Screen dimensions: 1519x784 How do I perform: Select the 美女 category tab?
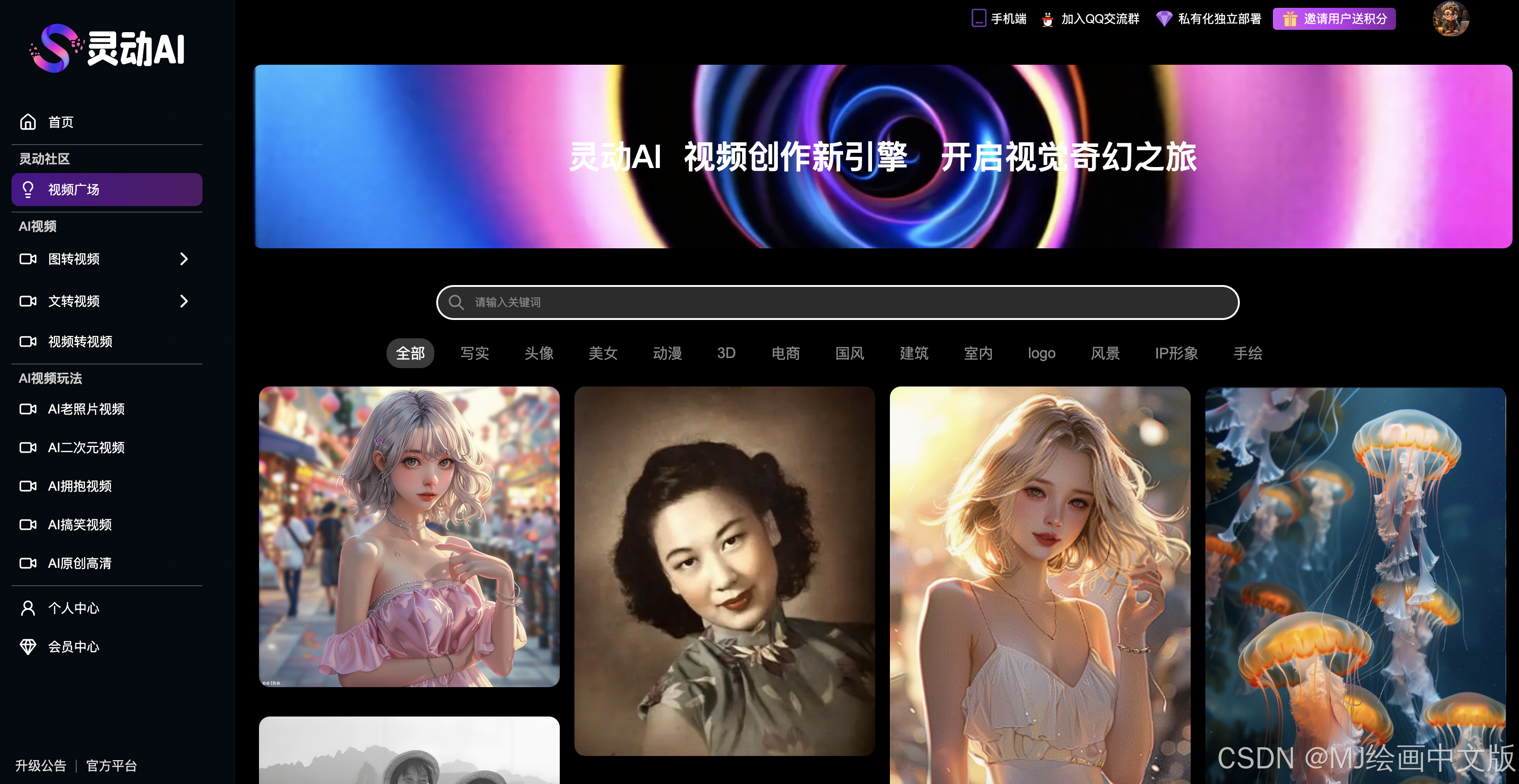coord(602,353)
